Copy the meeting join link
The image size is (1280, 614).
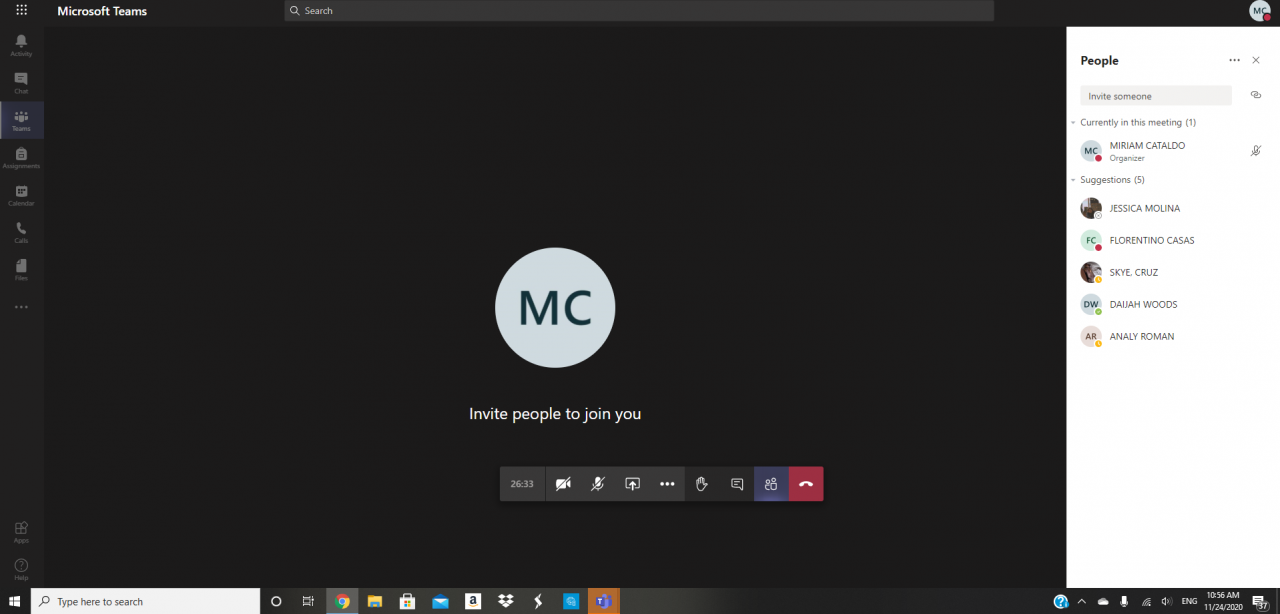tap(1256, 95)
